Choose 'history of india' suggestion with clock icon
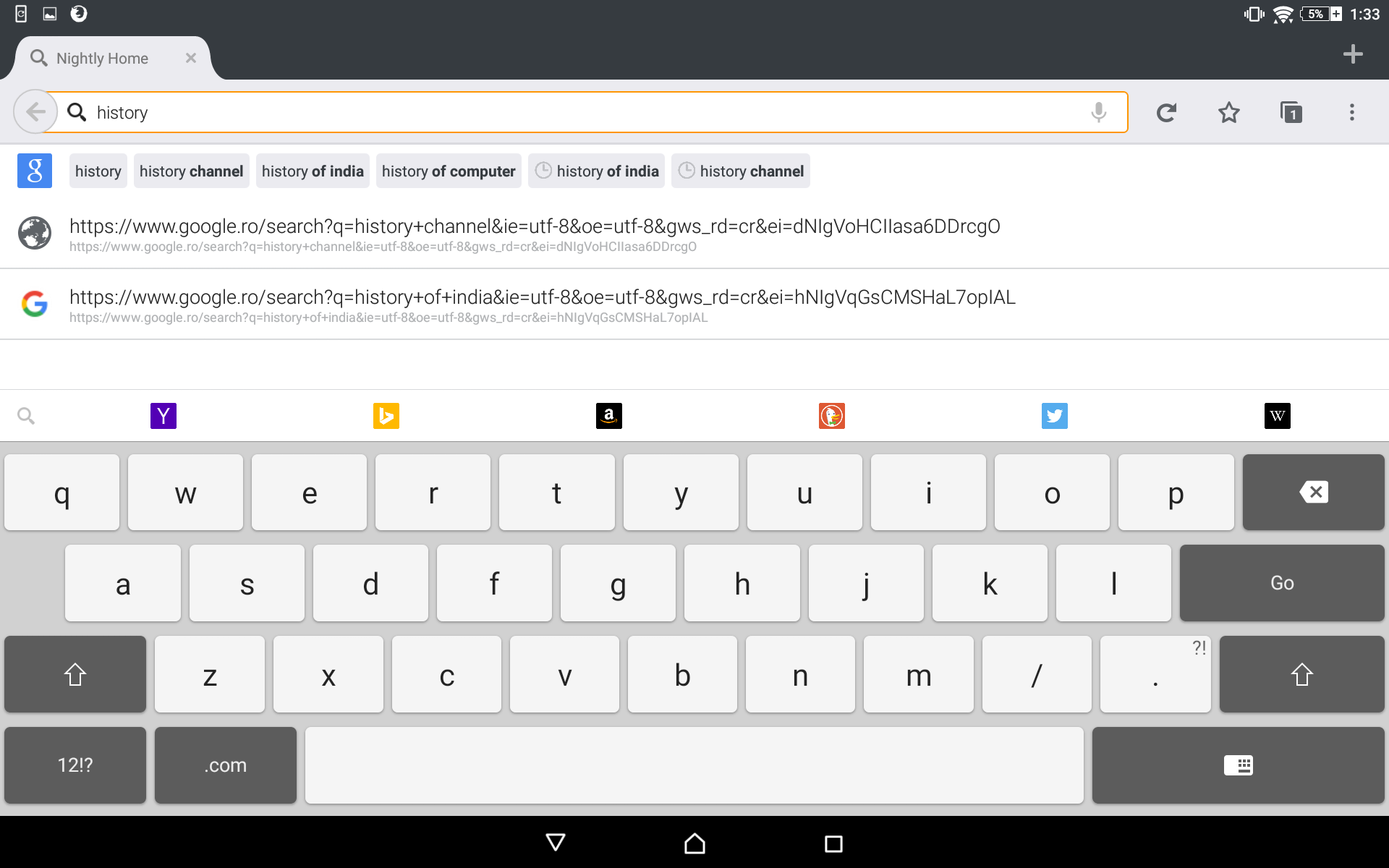Viewport: 1389px width, 868px height. (596, 171)
